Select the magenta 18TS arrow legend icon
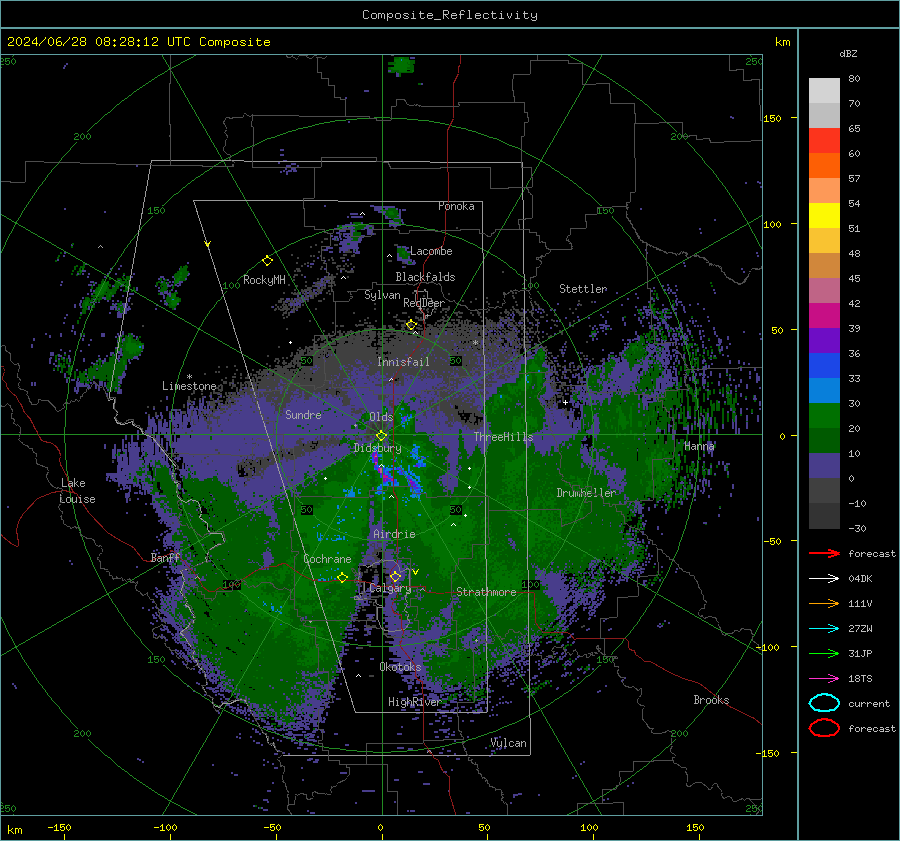This screenshot has width=900, height=841. coord(824,679)
